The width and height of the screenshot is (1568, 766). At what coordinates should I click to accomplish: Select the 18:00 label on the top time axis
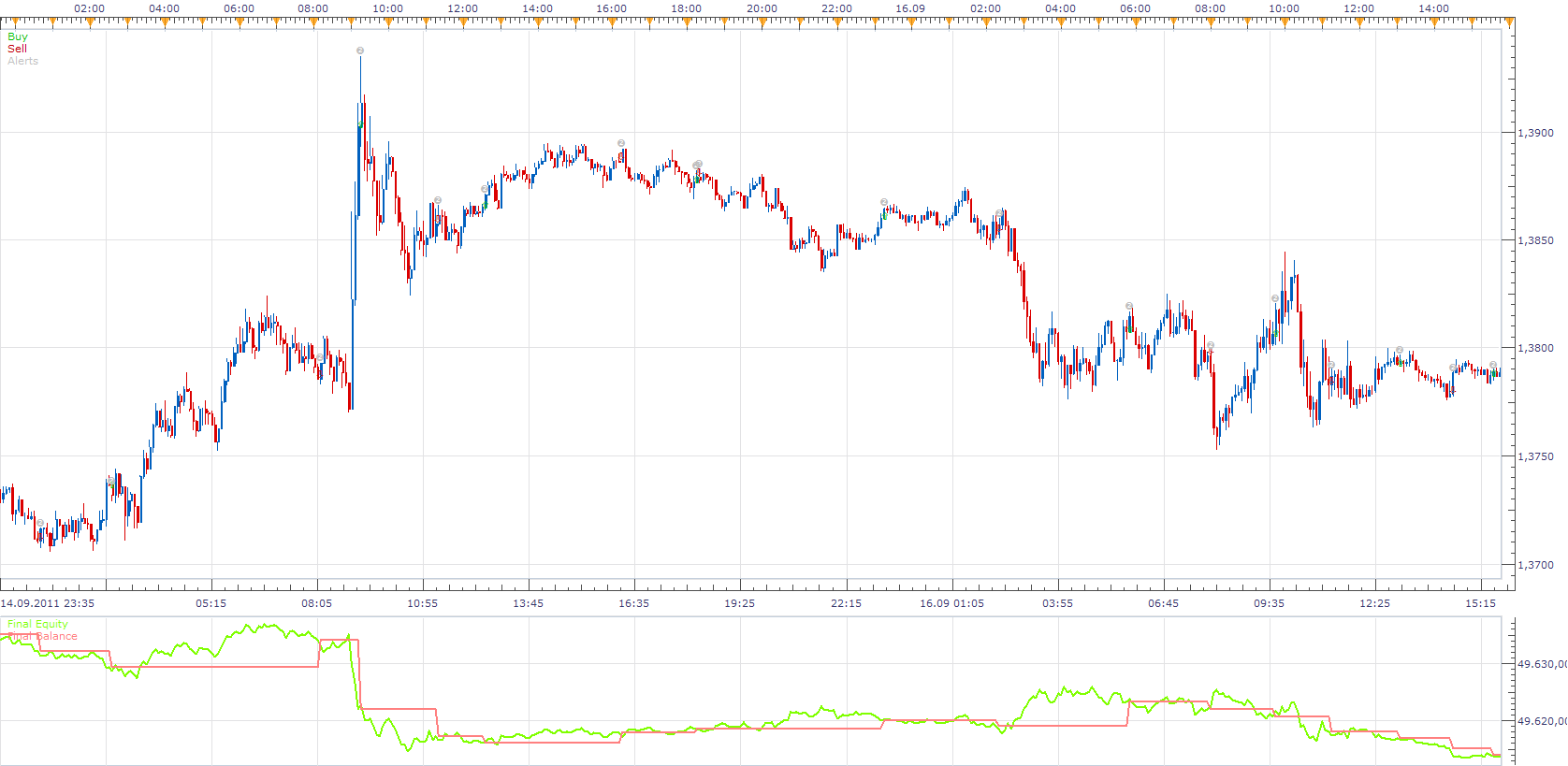coord(687,8)
